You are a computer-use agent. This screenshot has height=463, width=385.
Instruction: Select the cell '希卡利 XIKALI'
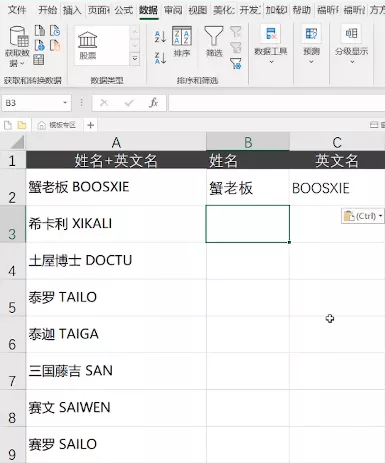(x=116, y=224)
